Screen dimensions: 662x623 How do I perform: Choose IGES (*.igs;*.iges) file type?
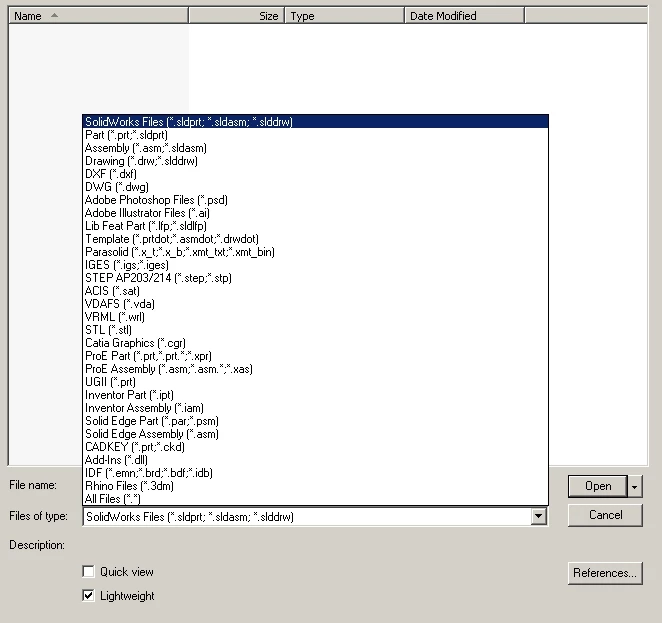pyautogui.click(x=315, y=265)
